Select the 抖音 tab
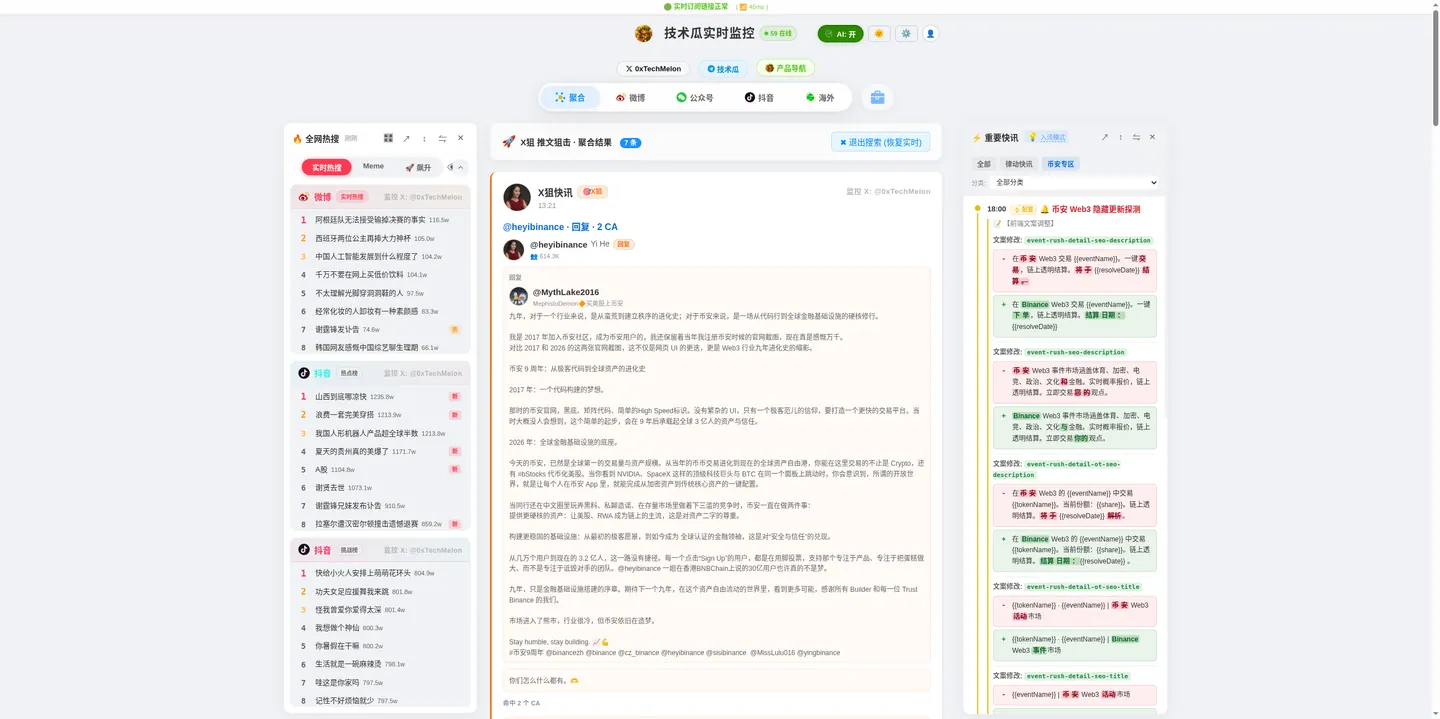Screen dimensions: 1440x719 coord(759,98)
